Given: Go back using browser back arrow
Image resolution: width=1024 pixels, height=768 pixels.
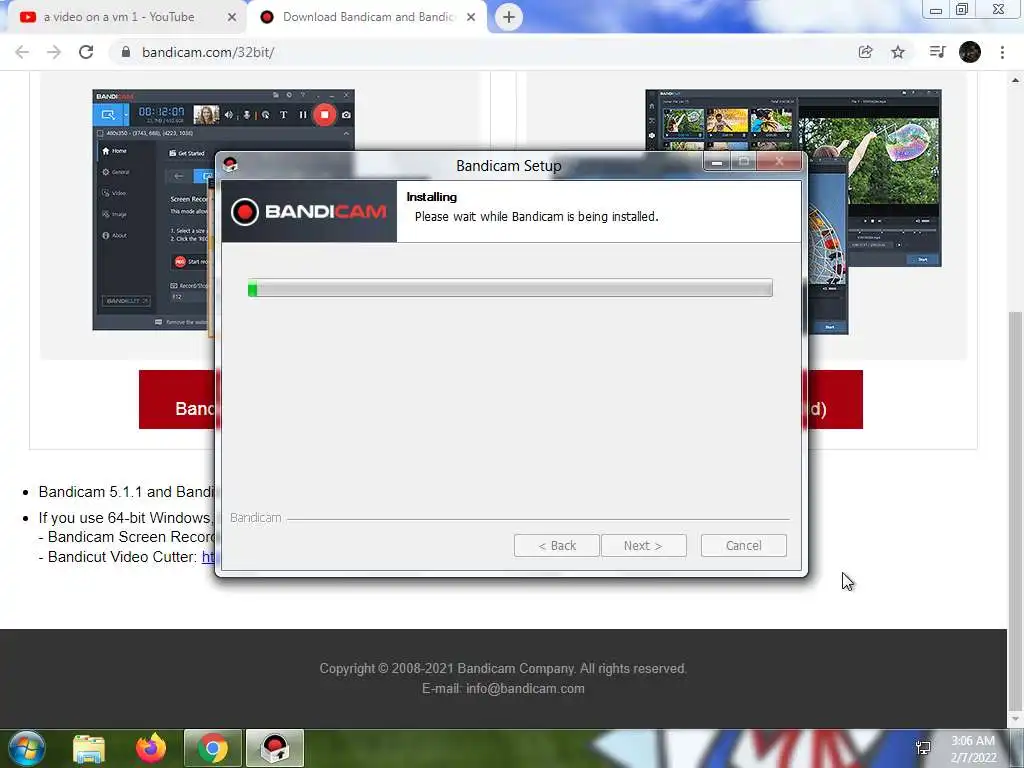Looking at the screenshot, I should pyautogui.click(x=22, y=52).
